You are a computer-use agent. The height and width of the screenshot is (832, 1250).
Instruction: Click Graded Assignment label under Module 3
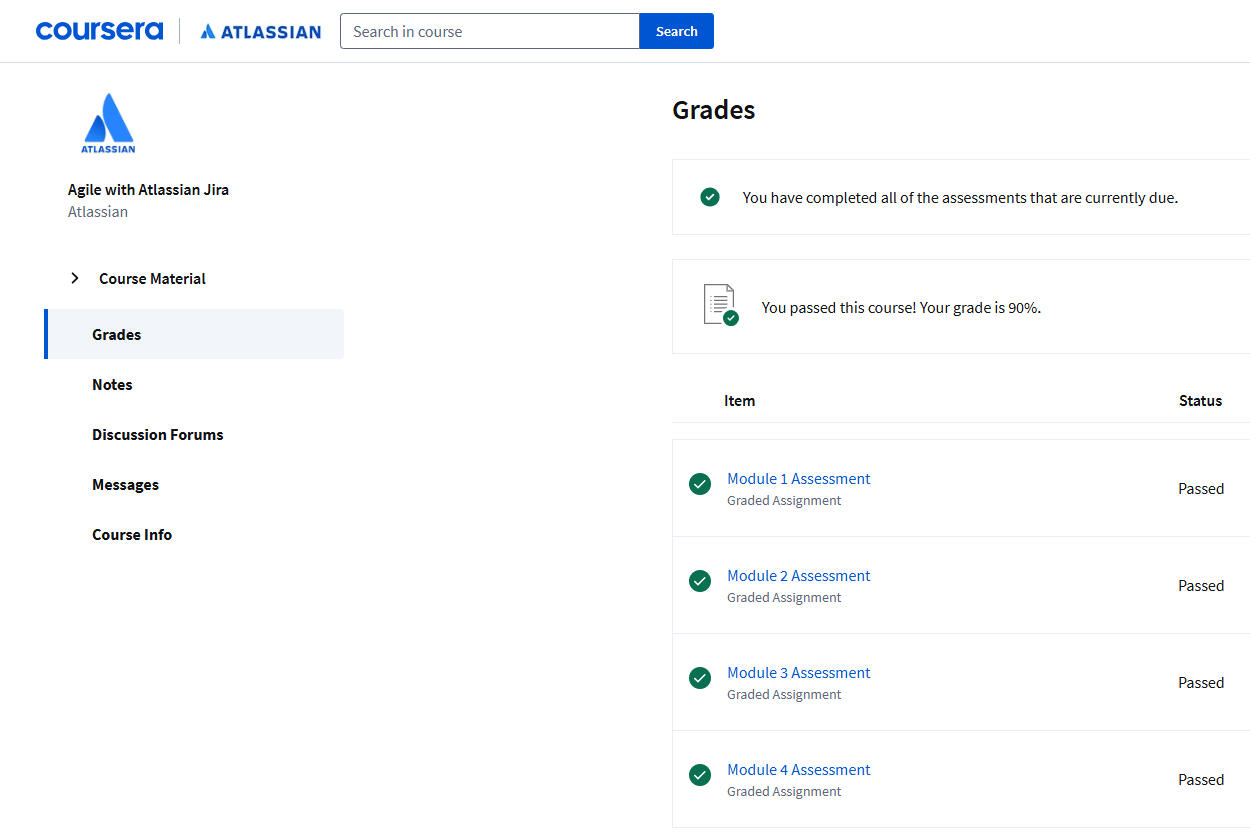tap(784, 694)
